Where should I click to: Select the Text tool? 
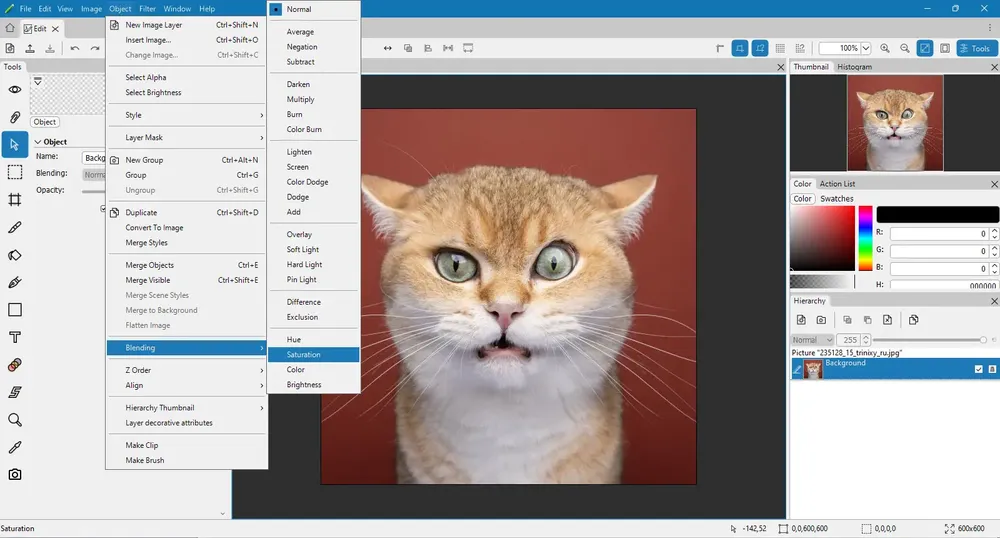point(15,337)
